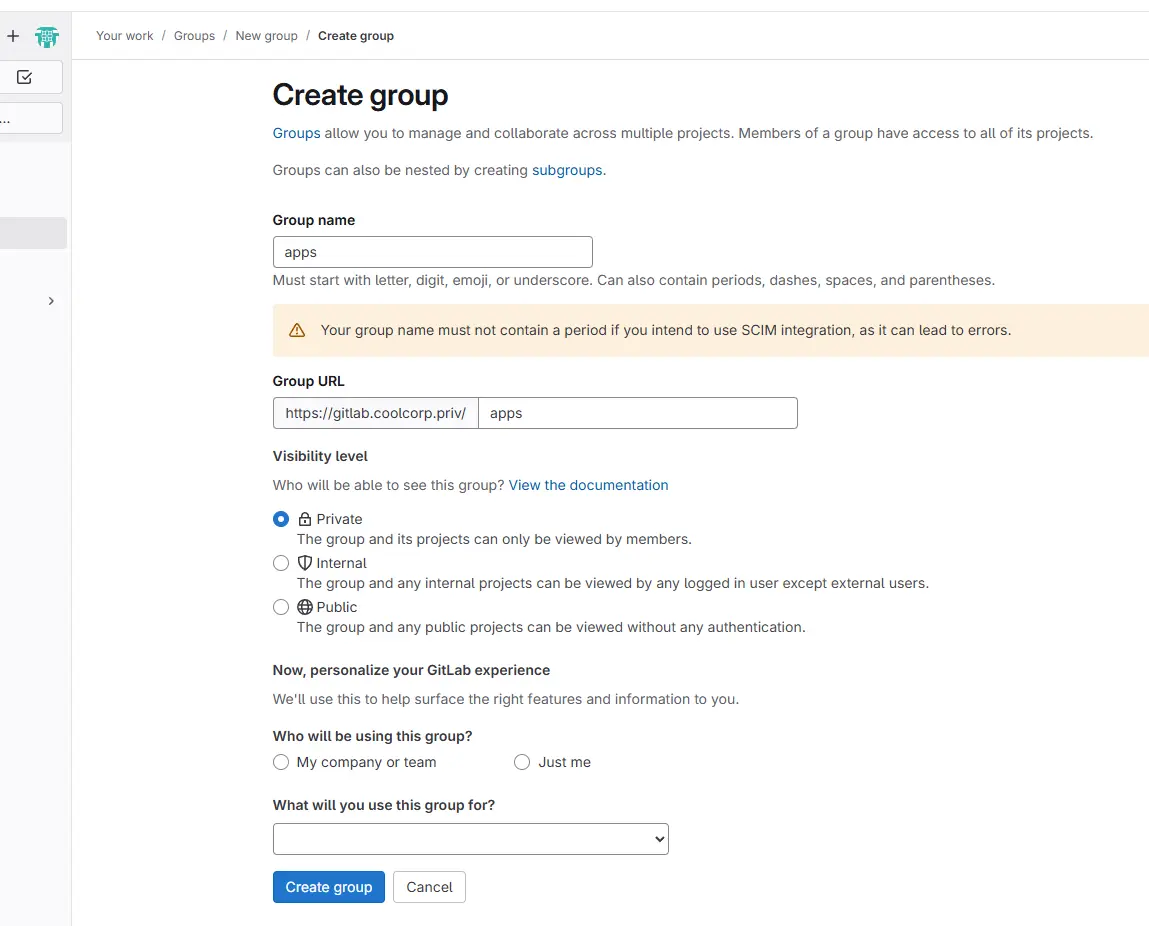The width and height of the screenshot is (1149, 926).
Task: Go to Groups breadcrumb
Action: click(x=194, y=36)
